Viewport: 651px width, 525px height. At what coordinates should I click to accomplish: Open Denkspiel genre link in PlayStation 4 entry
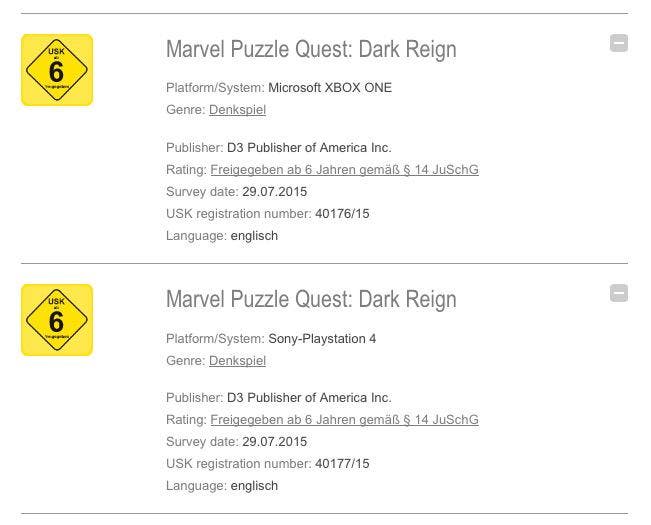click(237, 361)
